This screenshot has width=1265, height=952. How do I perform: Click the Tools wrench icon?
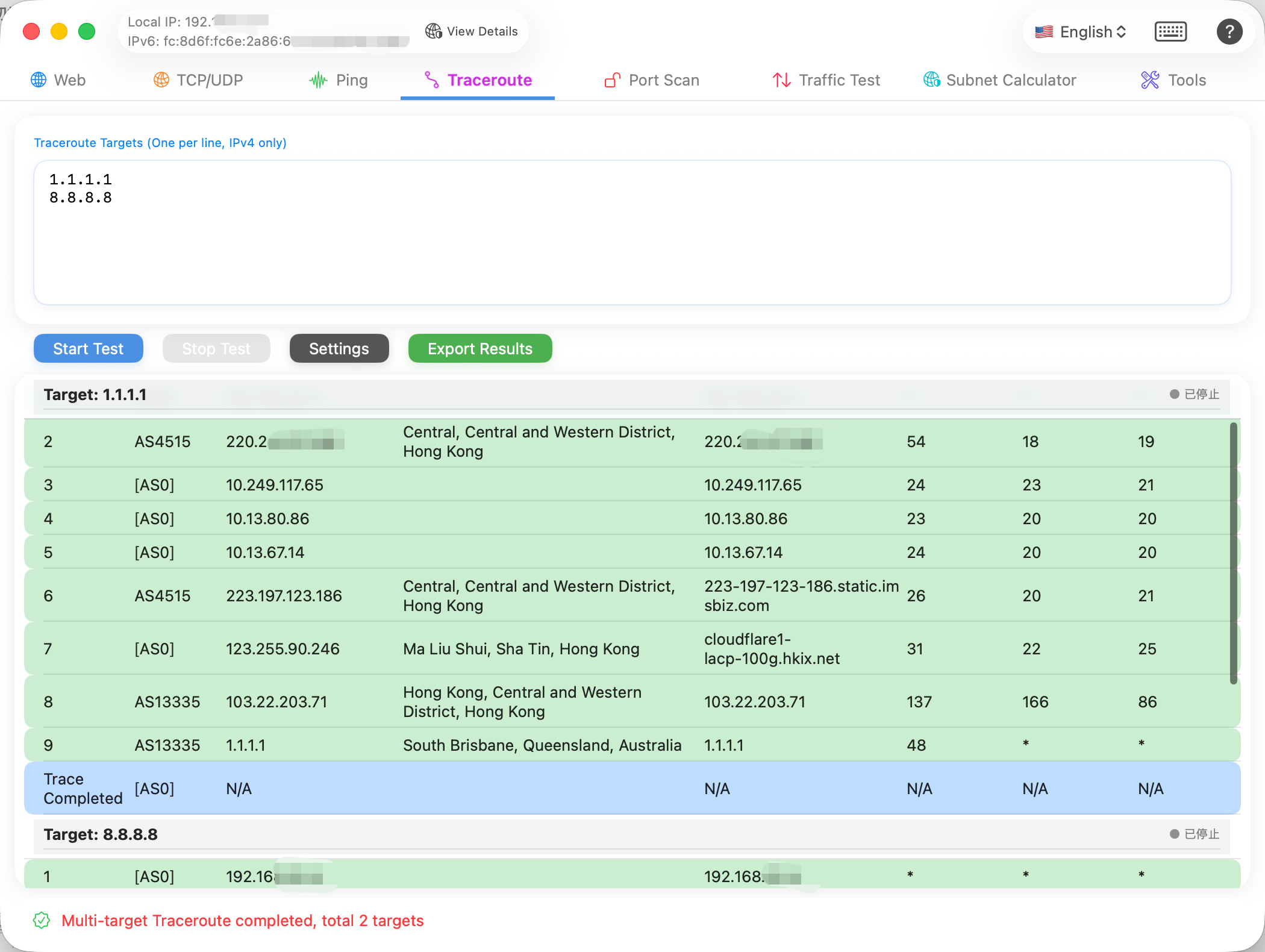pyautogui.click(x=1149, y=80)
